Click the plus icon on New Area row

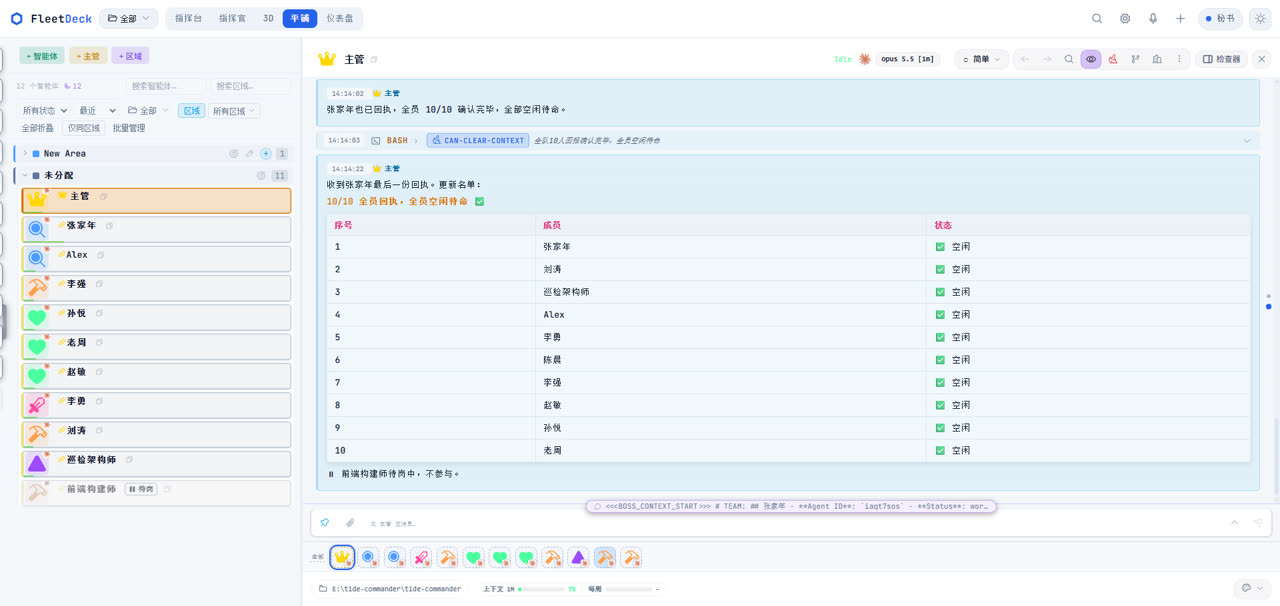266,154
